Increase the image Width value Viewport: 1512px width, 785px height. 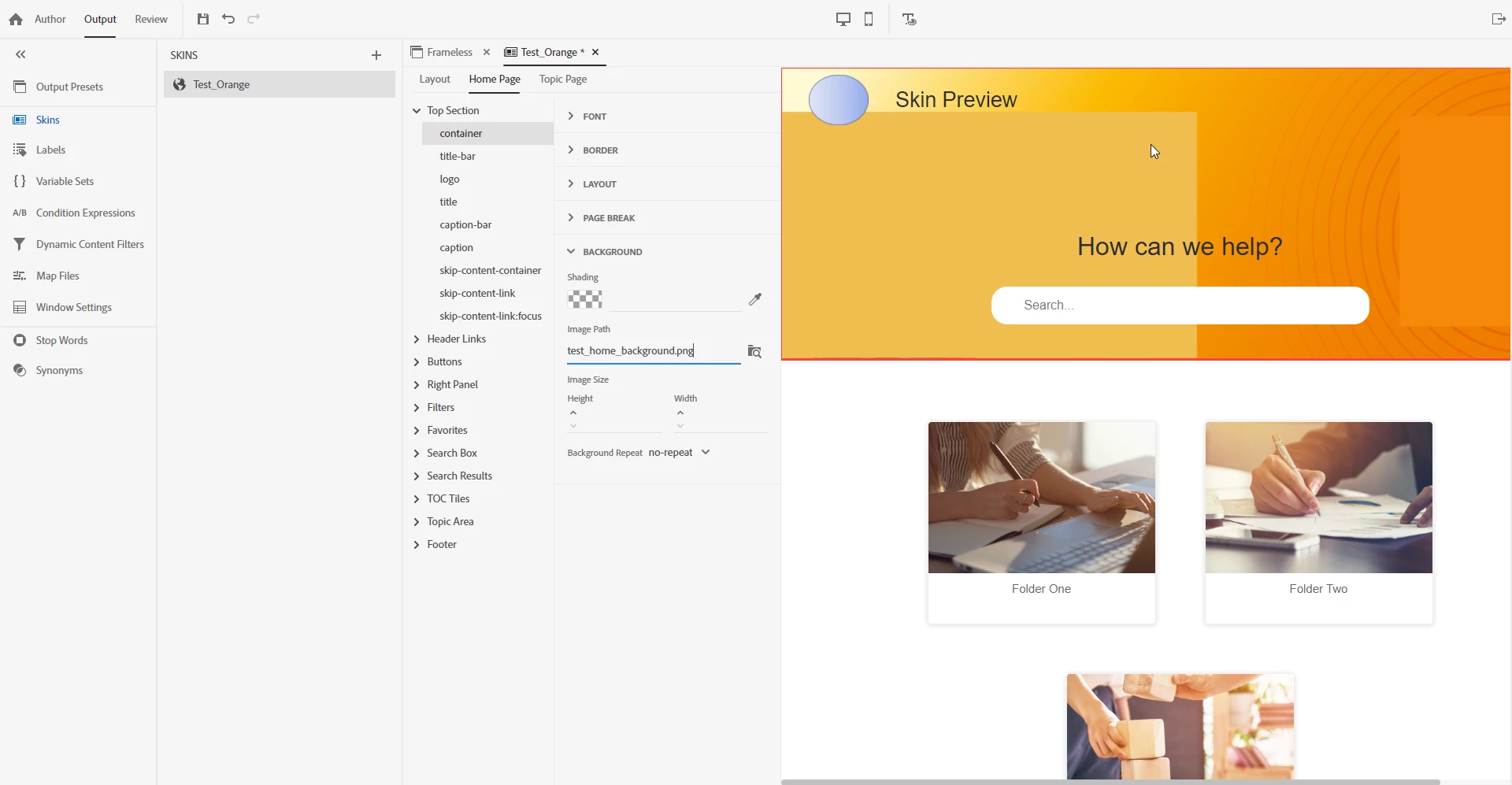(x=680, y=413)
